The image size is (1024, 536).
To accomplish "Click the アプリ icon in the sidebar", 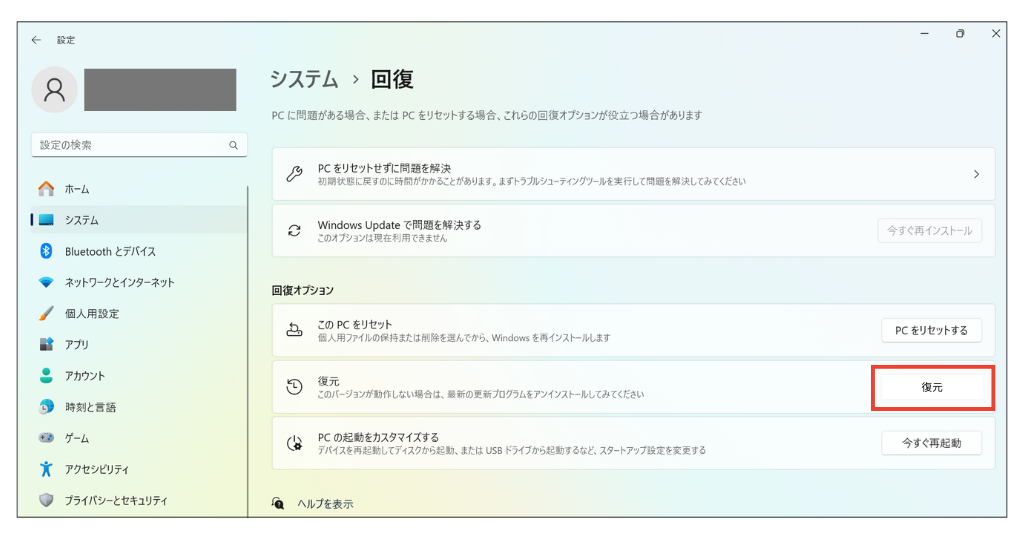I will [46, 344].
